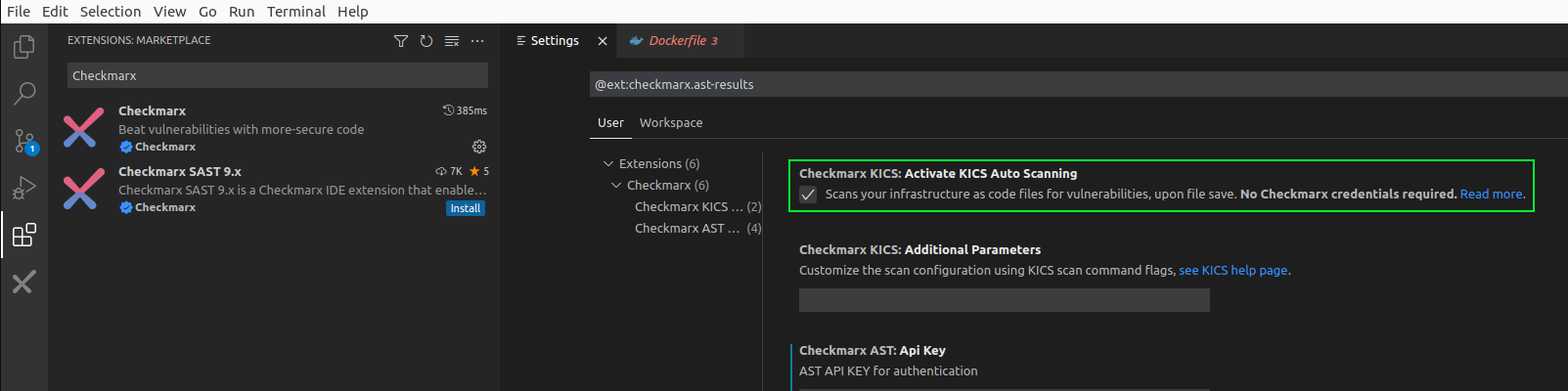Image resolution: width=1568 pixels, height=391 pixels.
Task: Open the Help menu
Action: coord(353,12)
